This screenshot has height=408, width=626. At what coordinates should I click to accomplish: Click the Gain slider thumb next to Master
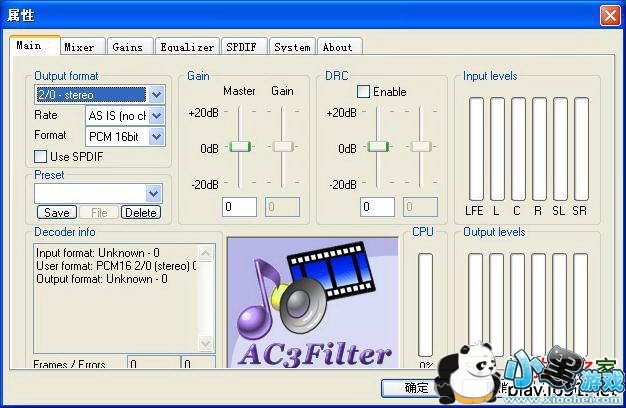[x=283, y=147]
